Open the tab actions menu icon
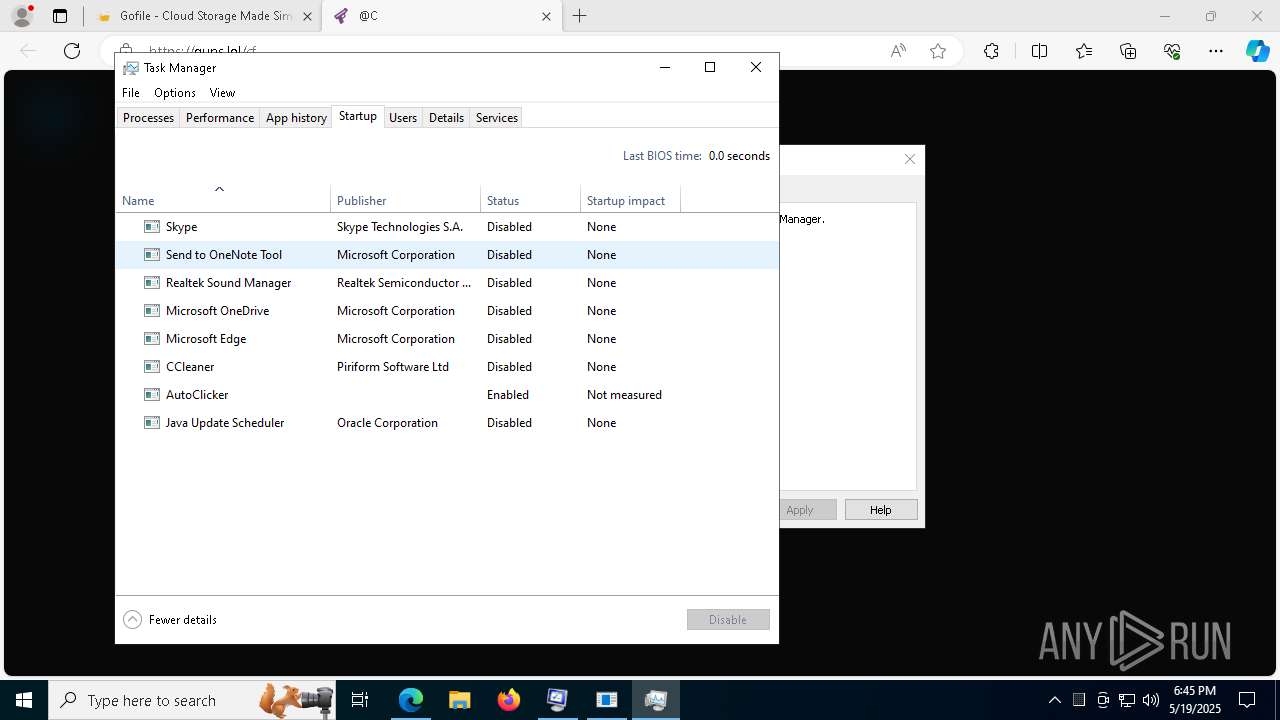The image size is (1280, 720). coord(60,16)
